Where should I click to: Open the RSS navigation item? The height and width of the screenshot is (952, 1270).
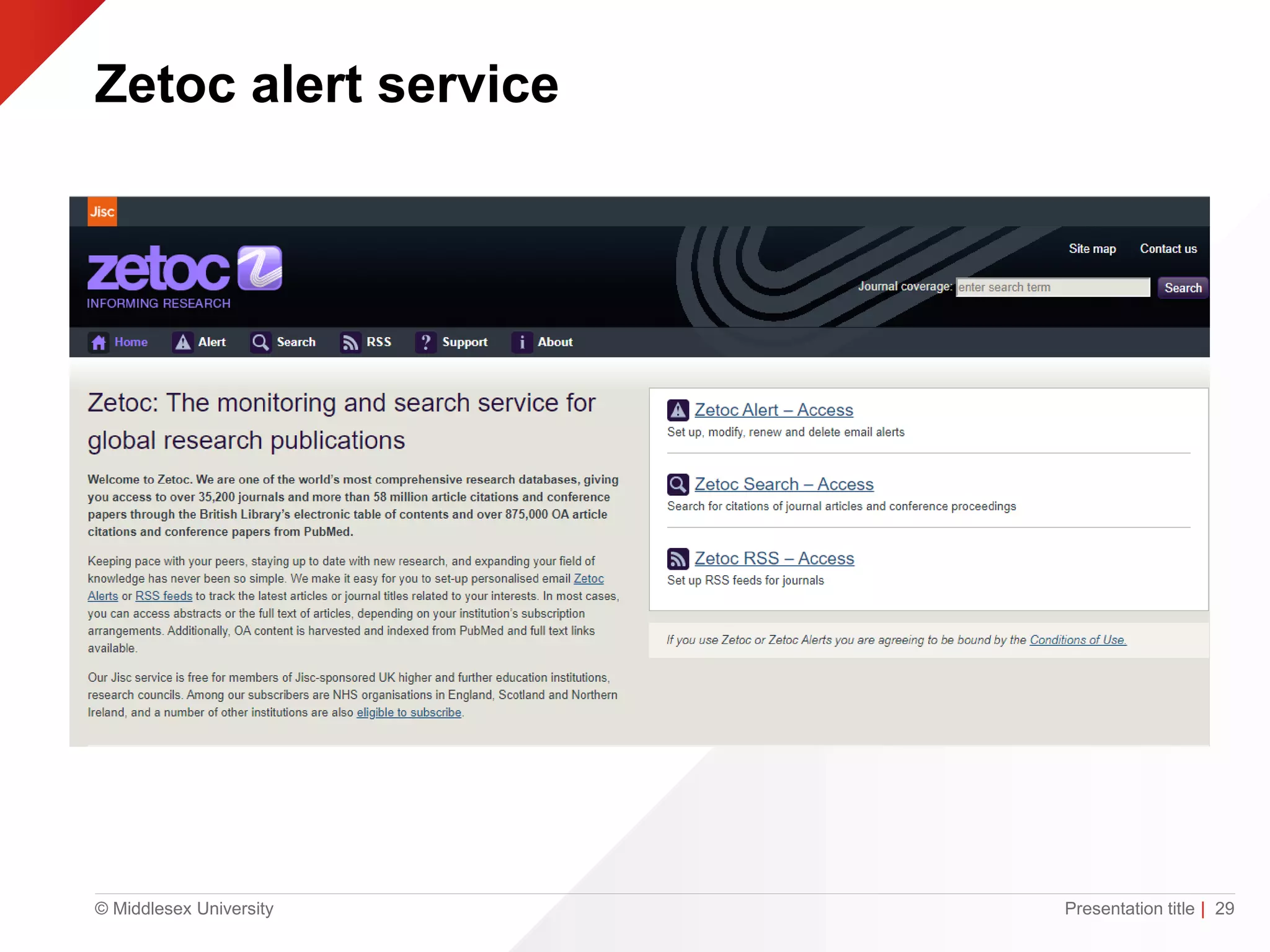tap(378, 342)
